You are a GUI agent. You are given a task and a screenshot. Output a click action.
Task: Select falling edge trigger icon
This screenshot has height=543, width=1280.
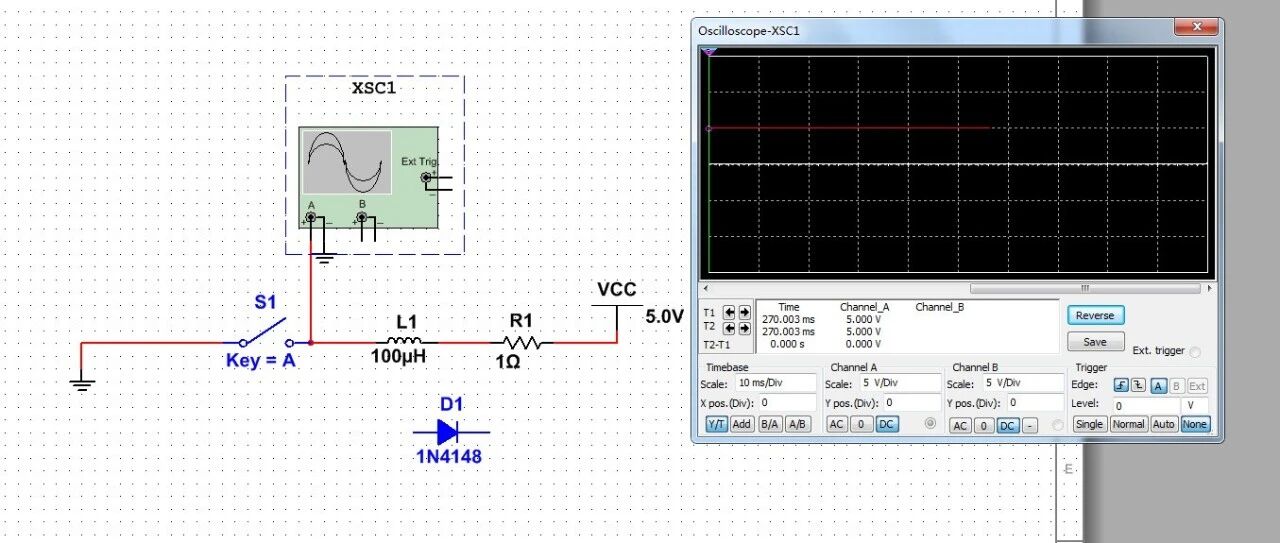click(x=1138, y=385)
